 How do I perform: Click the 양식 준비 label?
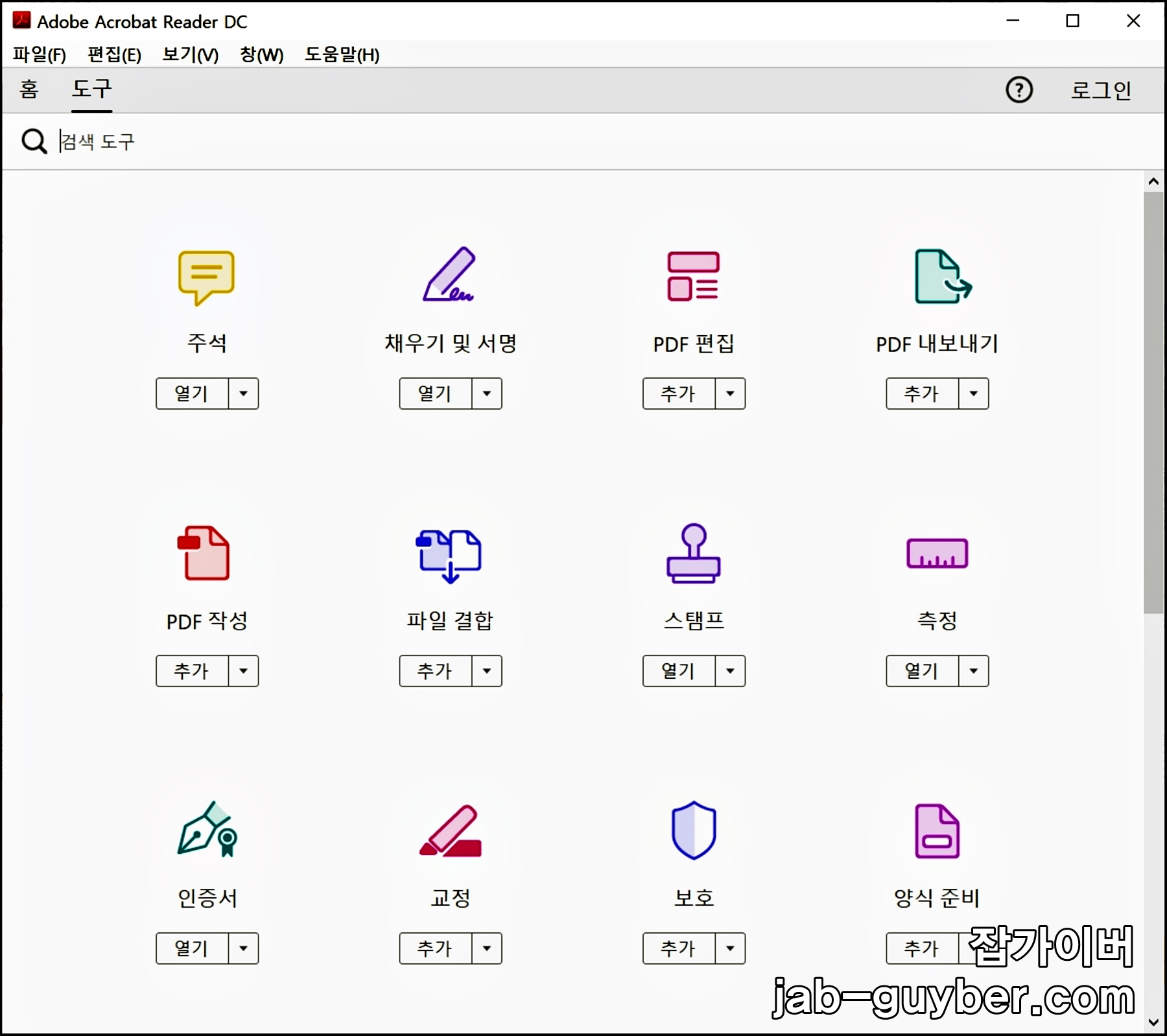tap(937, 898)
